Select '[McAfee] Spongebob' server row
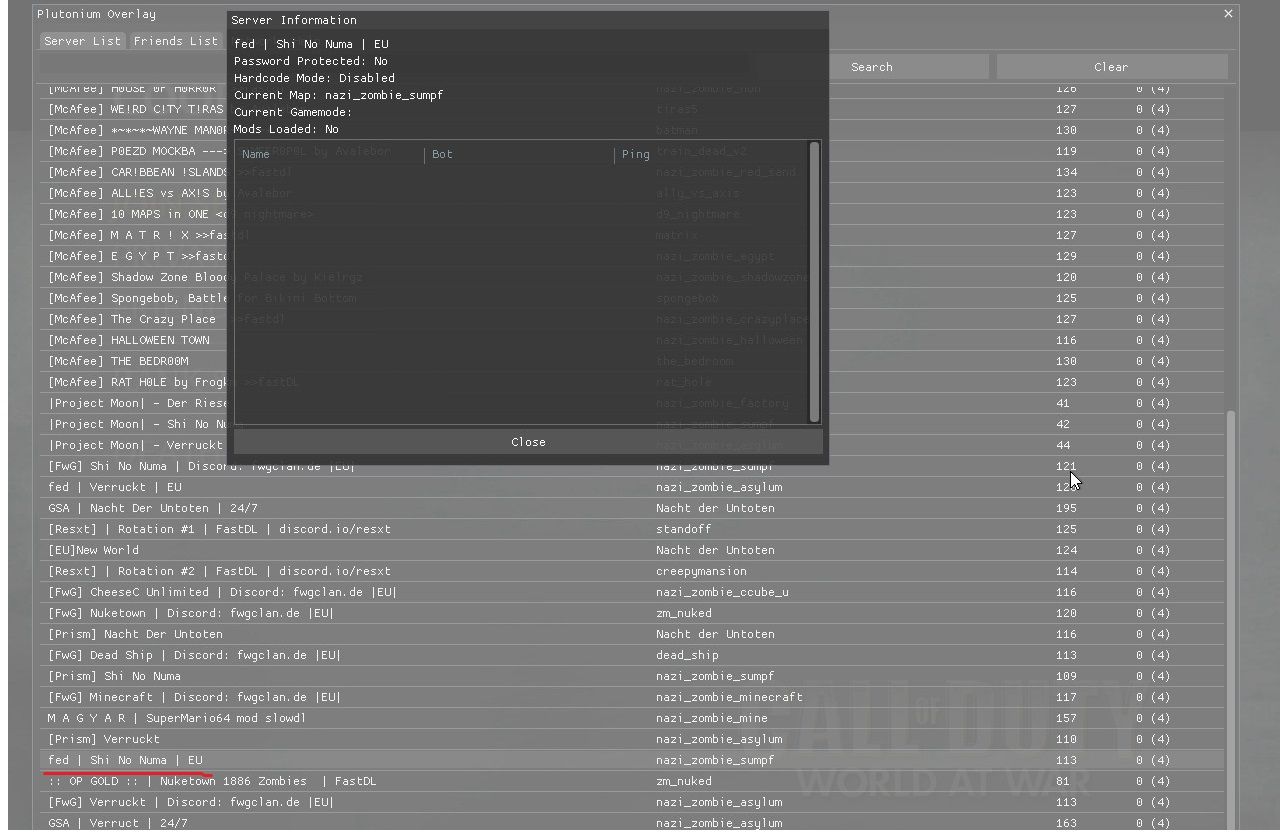This screenshot has height=840, width=1280. [134, 298]
